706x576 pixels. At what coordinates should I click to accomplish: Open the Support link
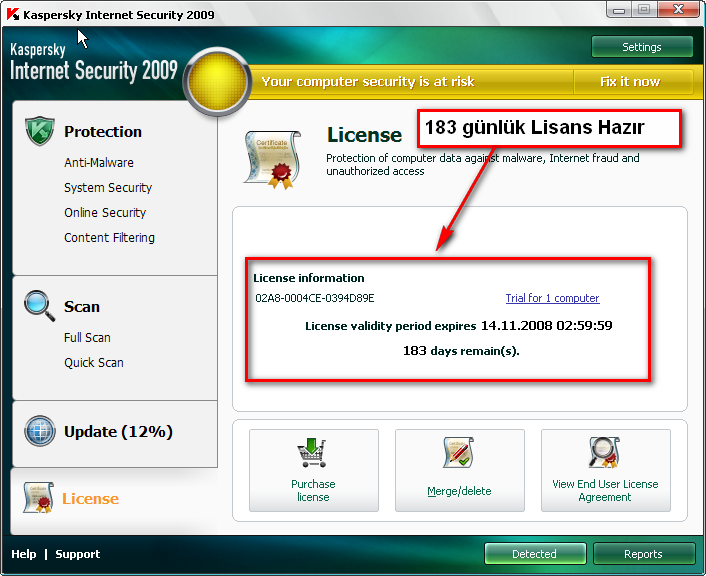(77, 554)
